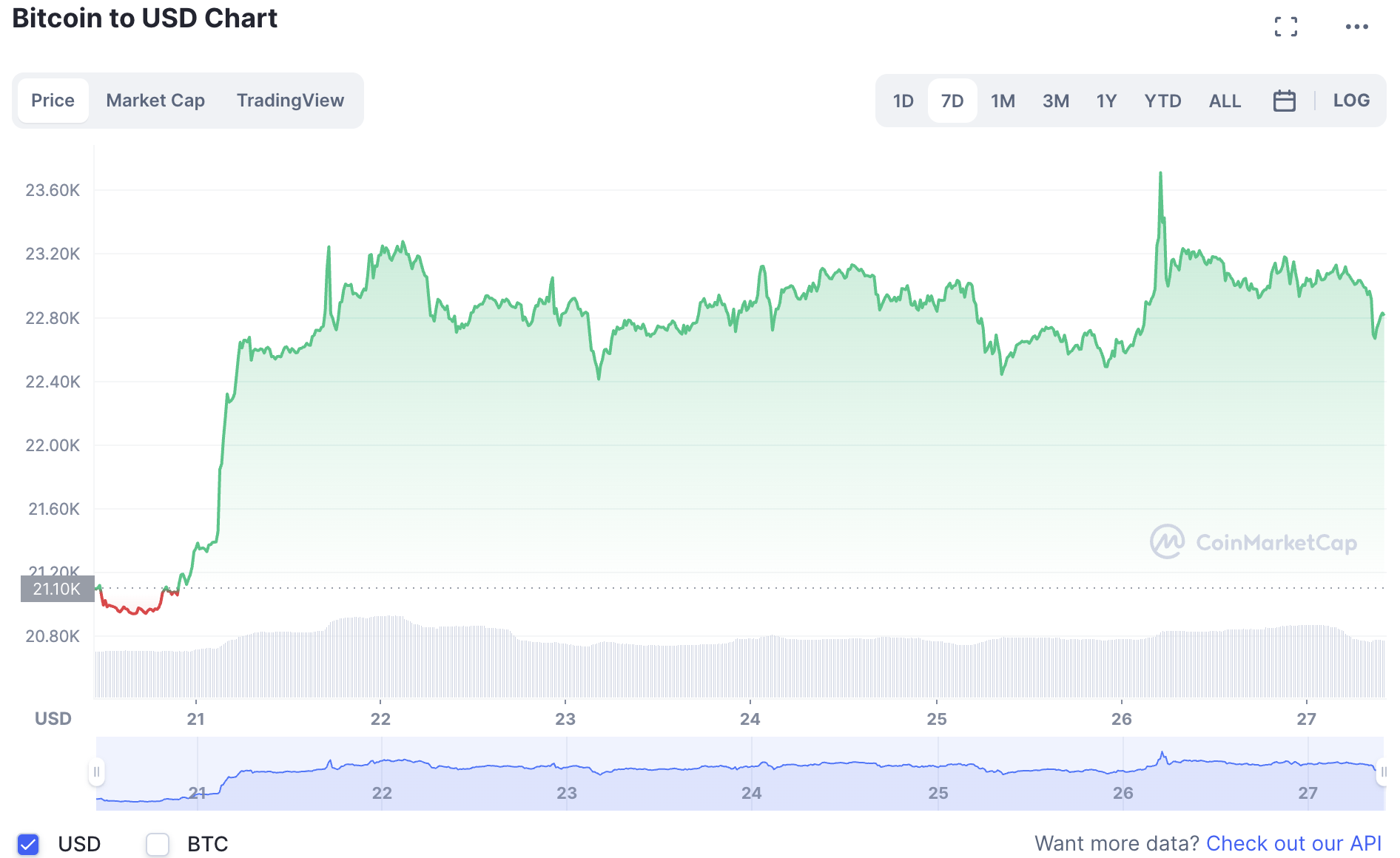Click the date label 26 on main axis

pos(1121,719)
